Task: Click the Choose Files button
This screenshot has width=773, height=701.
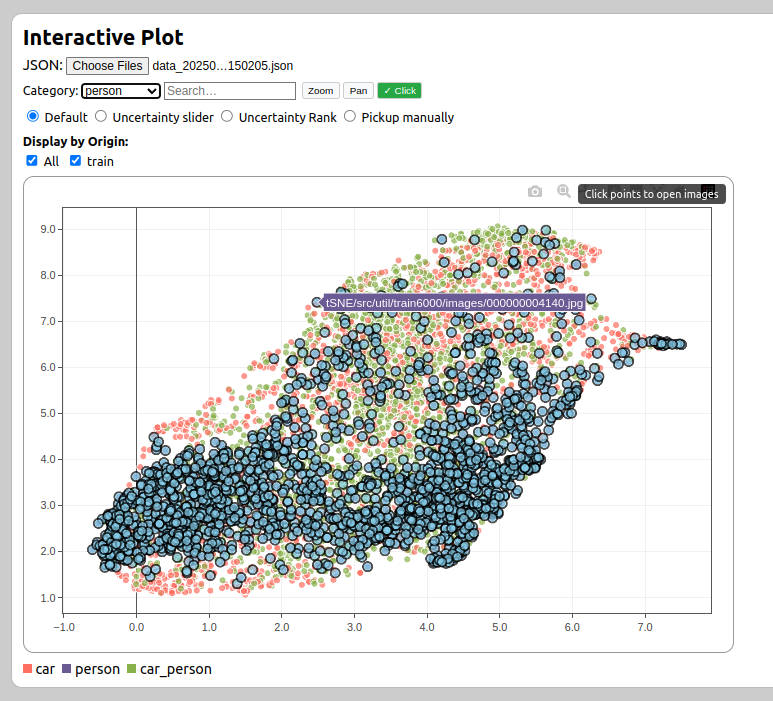Action: [107, 66]
